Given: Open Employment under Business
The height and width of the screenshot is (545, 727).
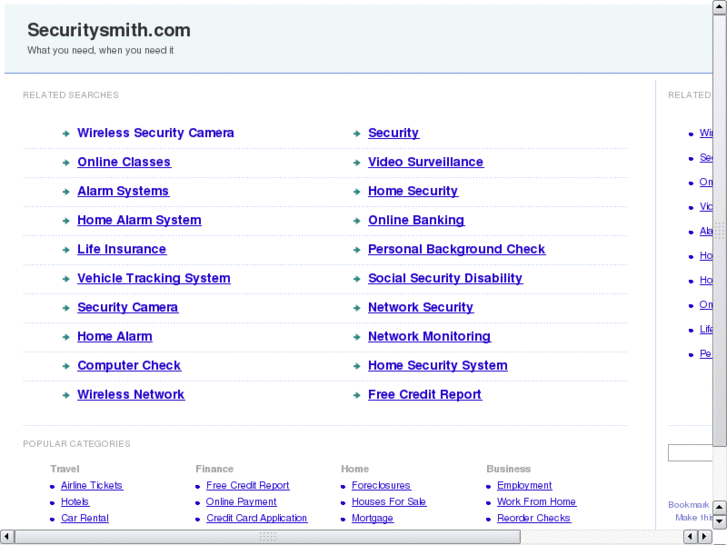Looking at the screenshot, I should 524,486.
